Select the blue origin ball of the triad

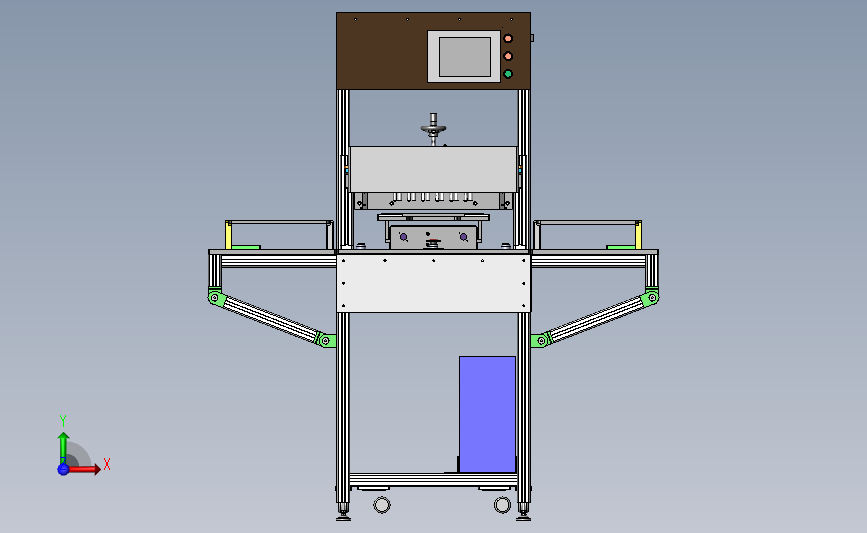point(63,469)
